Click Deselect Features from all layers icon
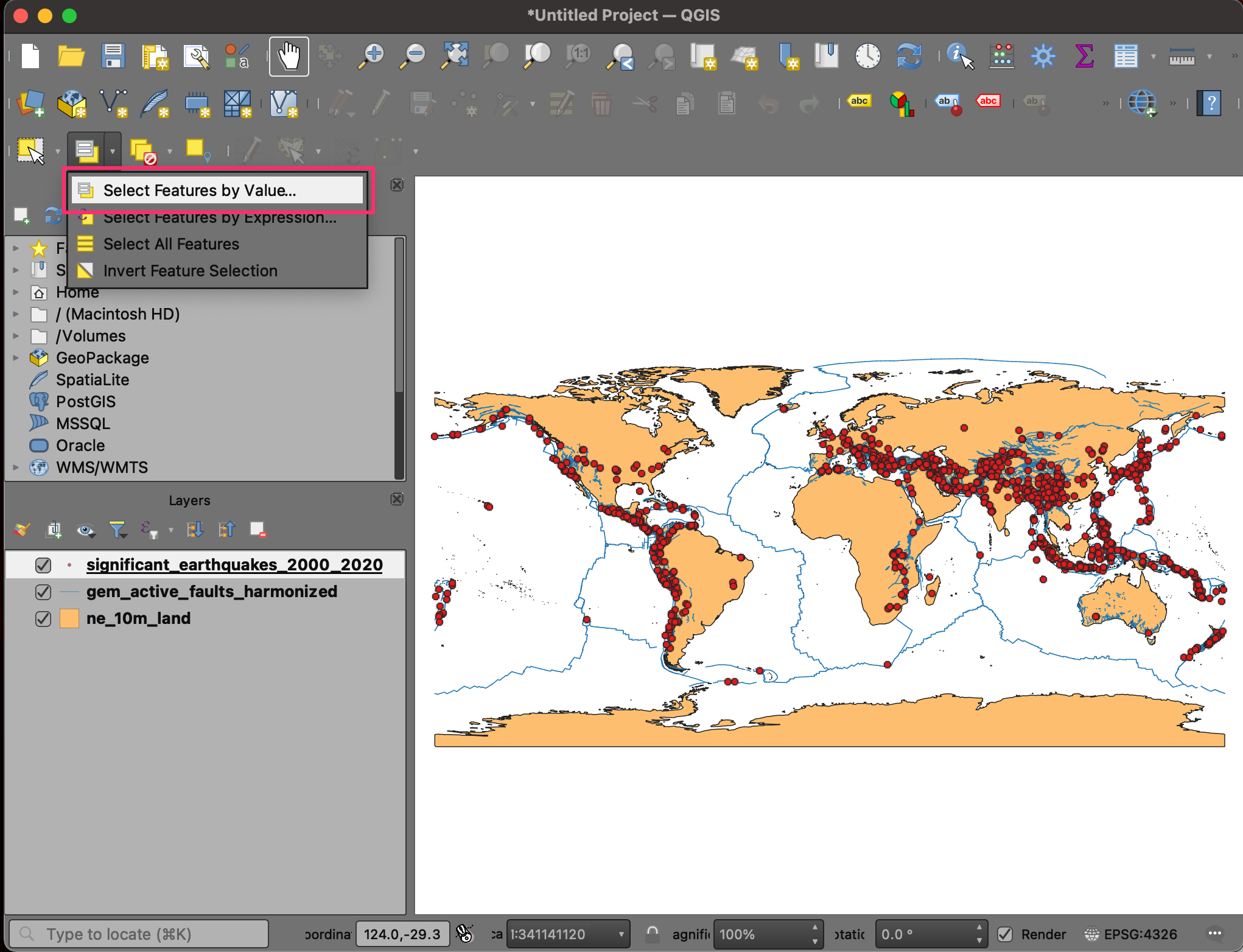The width and height of the screenshot is (1243, 952). [x=144, y=151]
